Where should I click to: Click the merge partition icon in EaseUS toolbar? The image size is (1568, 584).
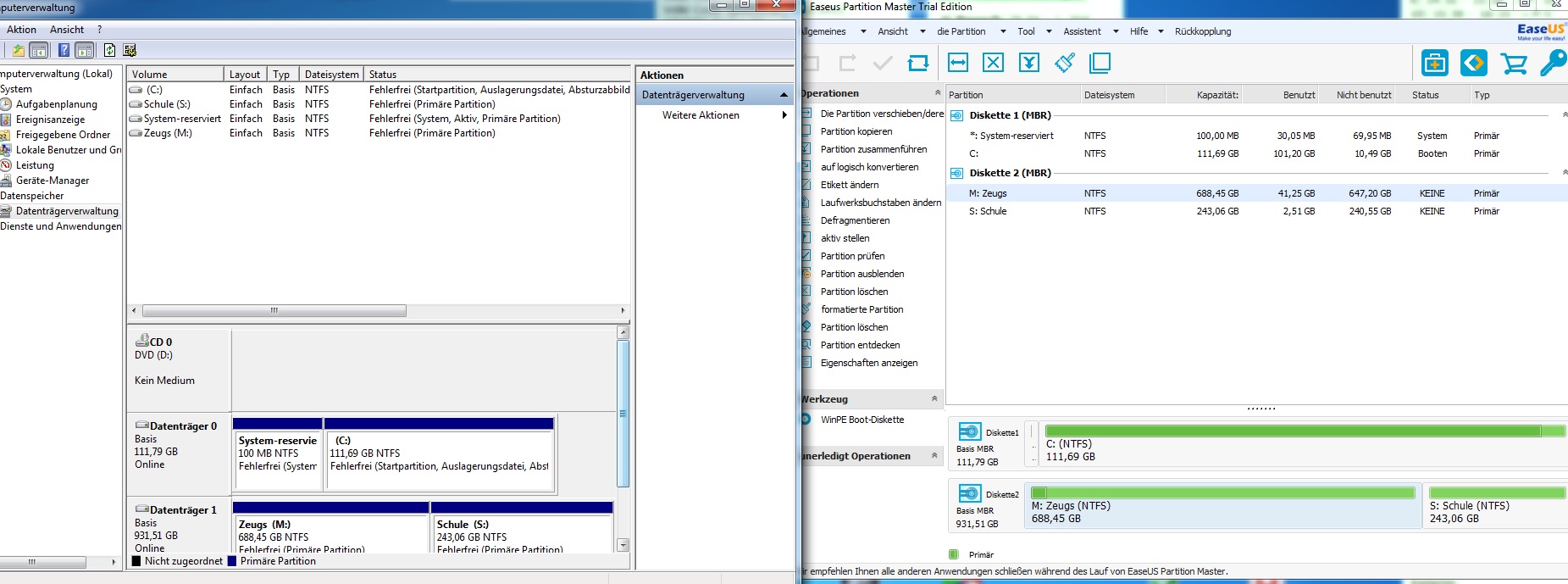1029,63
